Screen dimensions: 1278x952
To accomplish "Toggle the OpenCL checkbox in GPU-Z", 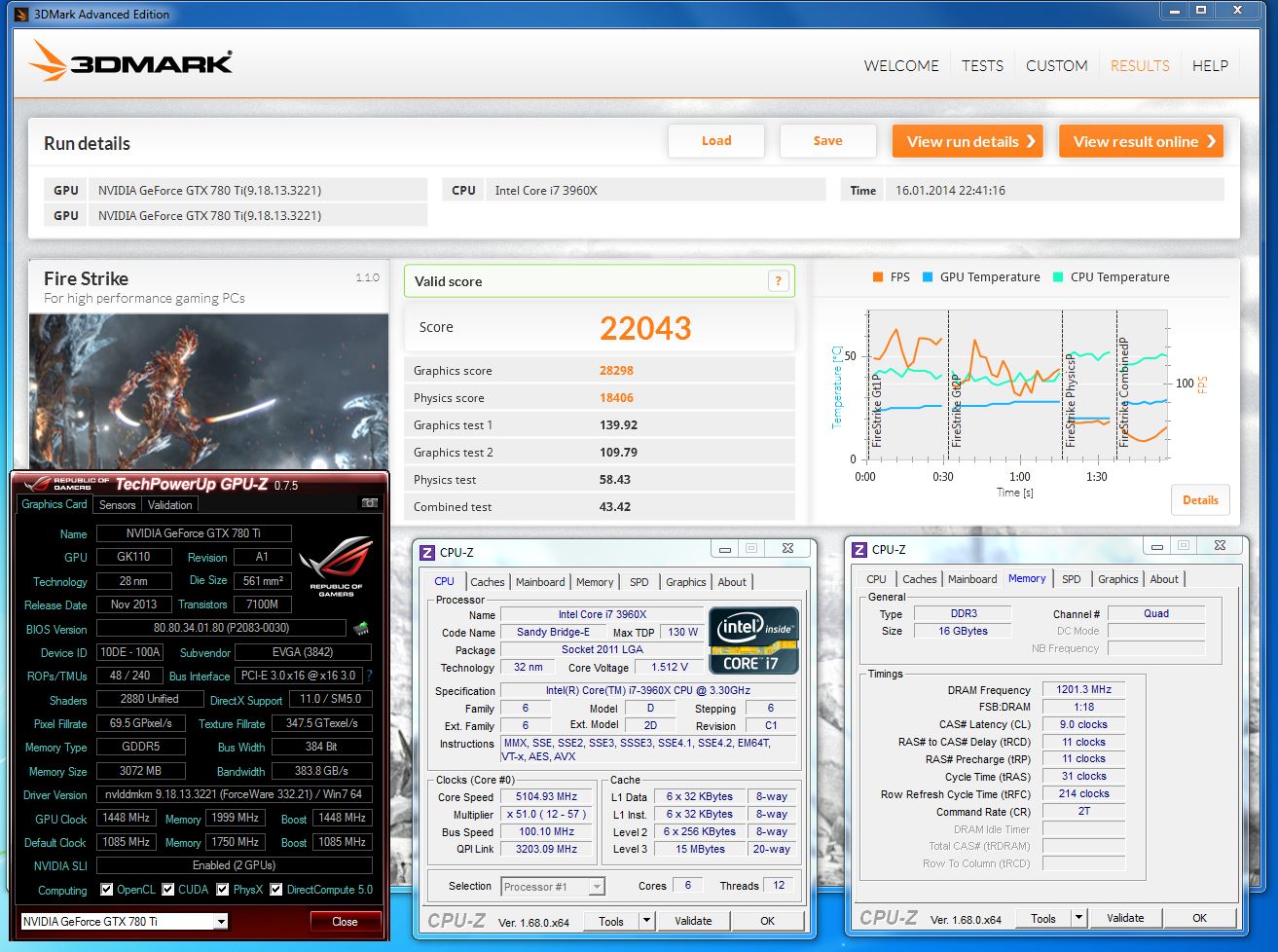I will pos(107,890).
